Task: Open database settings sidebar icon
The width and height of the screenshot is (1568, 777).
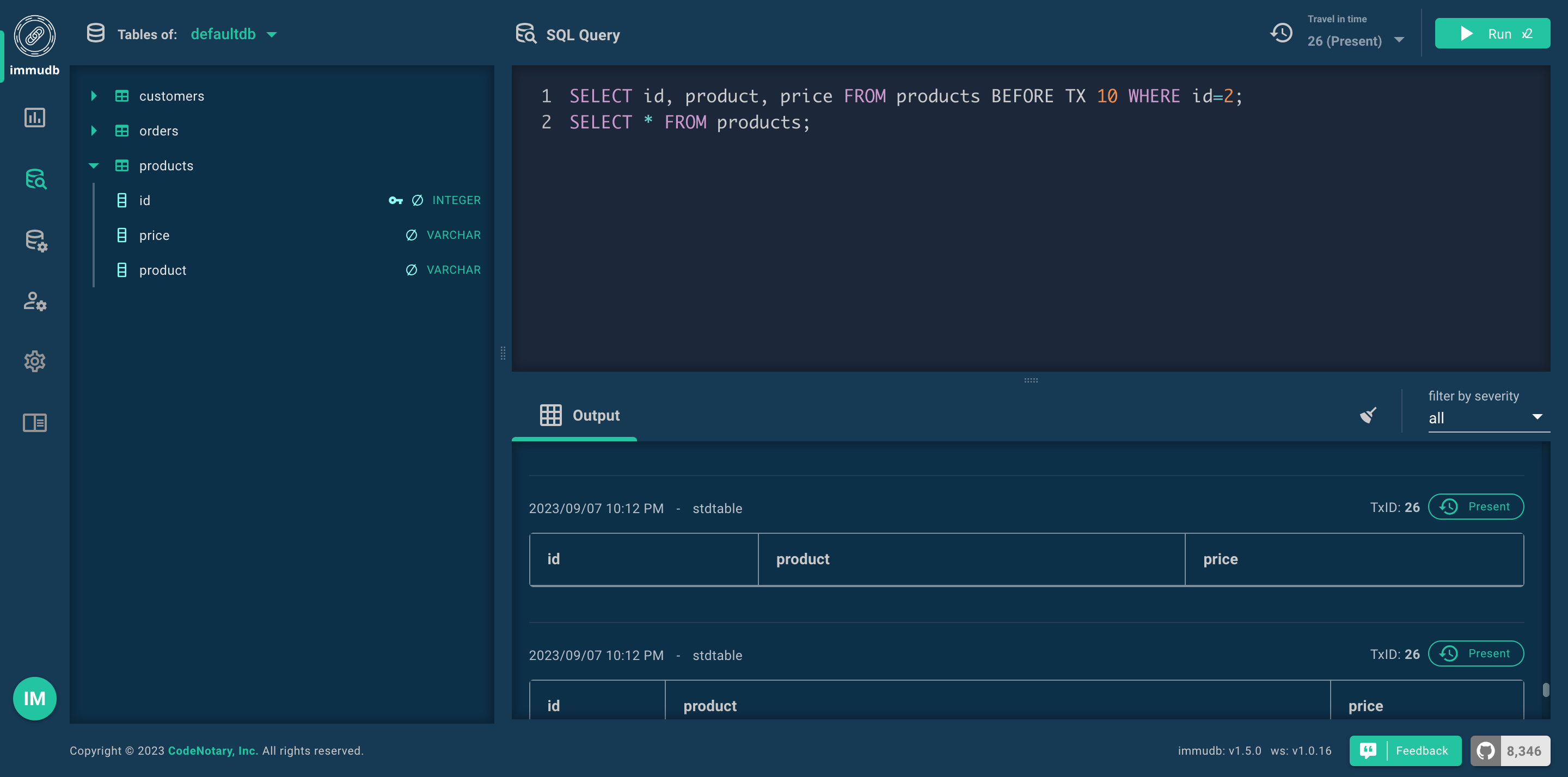Action: [x=35, y=240]
